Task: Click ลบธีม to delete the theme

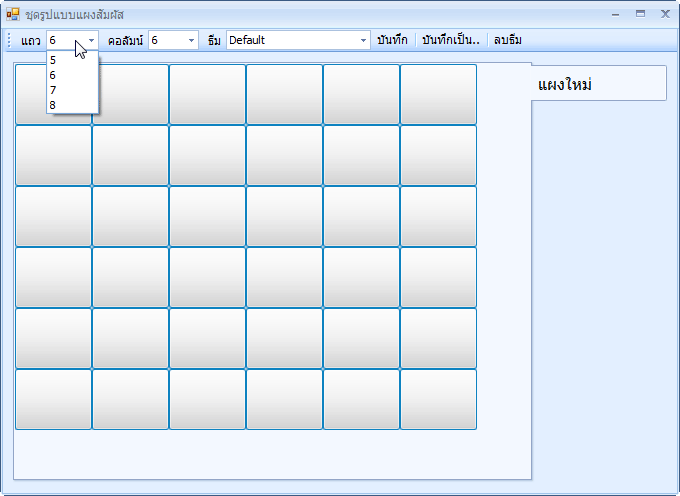Action: 507,41
